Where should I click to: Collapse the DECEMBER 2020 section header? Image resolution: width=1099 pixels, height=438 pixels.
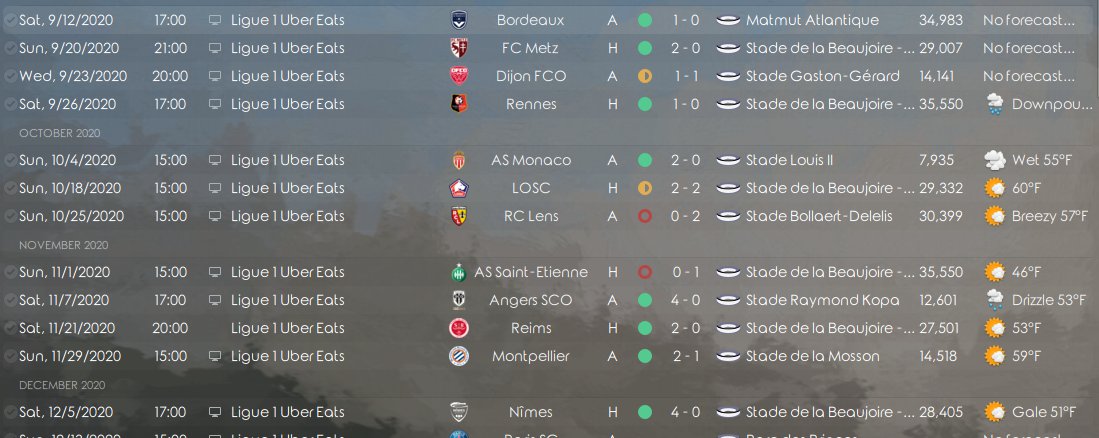[x=62, y=385]
